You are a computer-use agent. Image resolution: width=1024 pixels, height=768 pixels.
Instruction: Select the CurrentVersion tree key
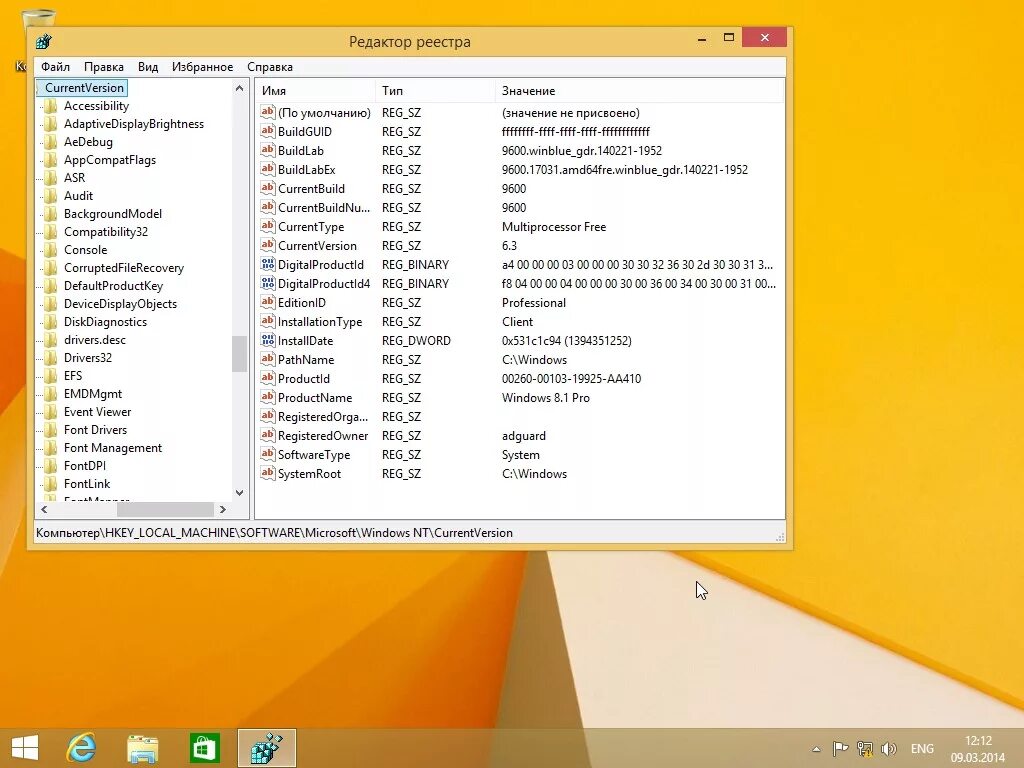click(x=84, y=88)
